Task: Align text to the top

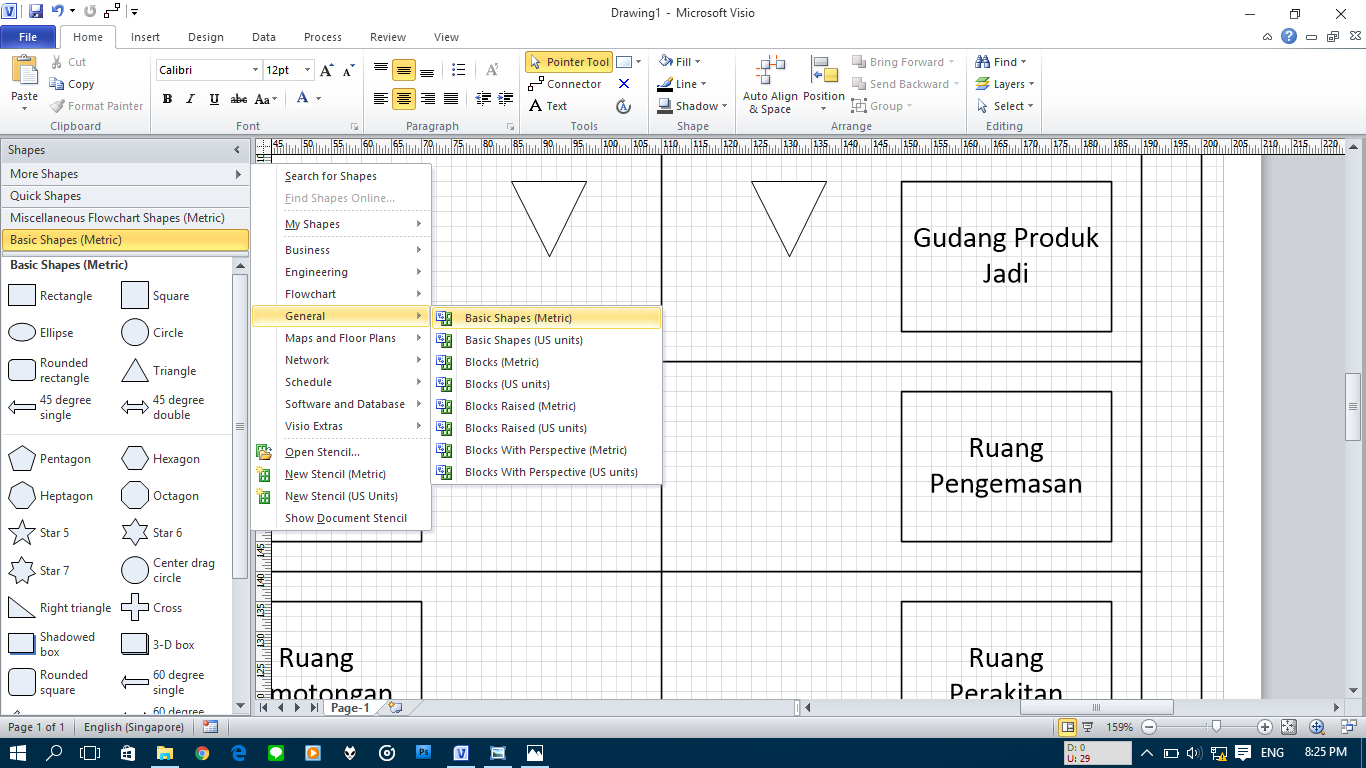Action: click(381, 70)
